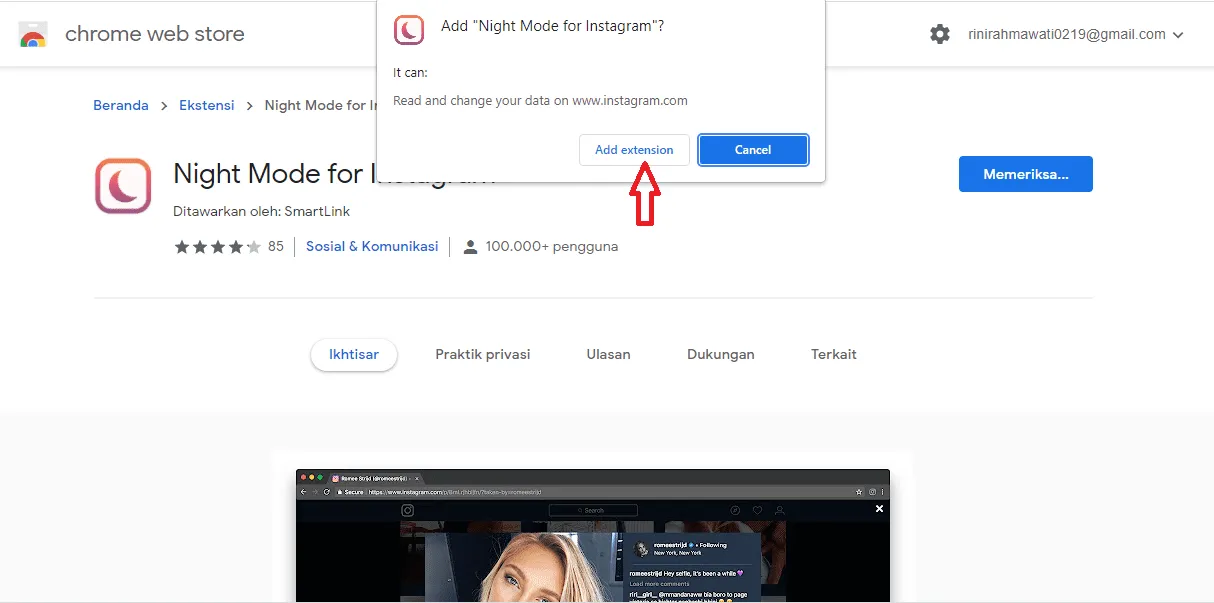Click the Night Mode for Instagram extension logo
Screen dimensions: 1214x603
123,186
